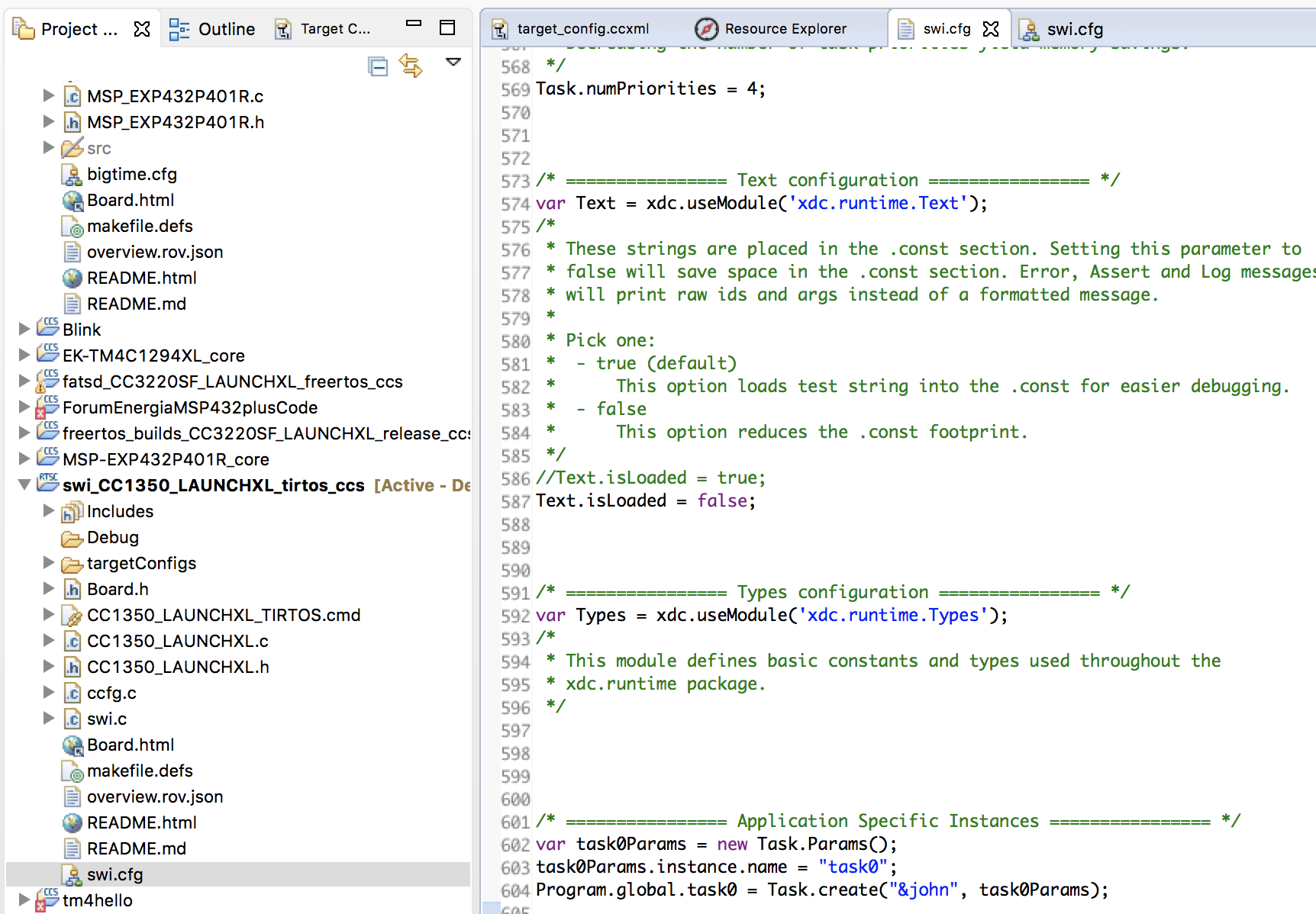
Task: Click the bigtime.cfg configuration file icon
Action: click(72, 174)
